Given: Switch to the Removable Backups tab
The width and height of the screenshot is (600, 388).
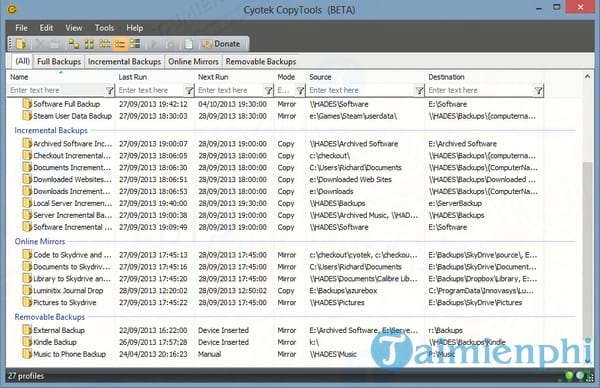Looking at the screenshot, I should pos(261,62).
